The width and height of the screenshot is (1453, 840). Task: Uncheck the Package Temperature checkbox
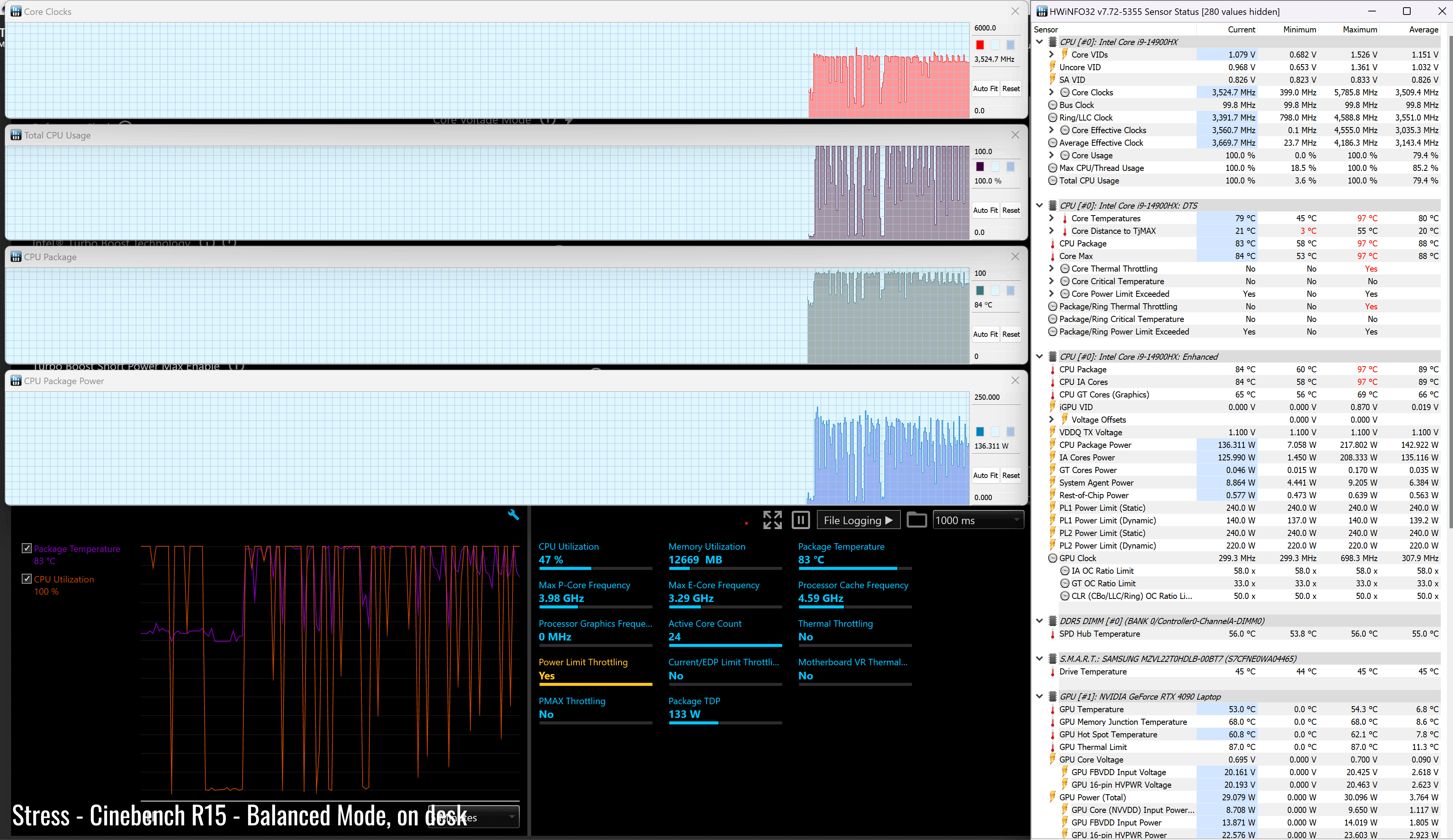point(27,548)
